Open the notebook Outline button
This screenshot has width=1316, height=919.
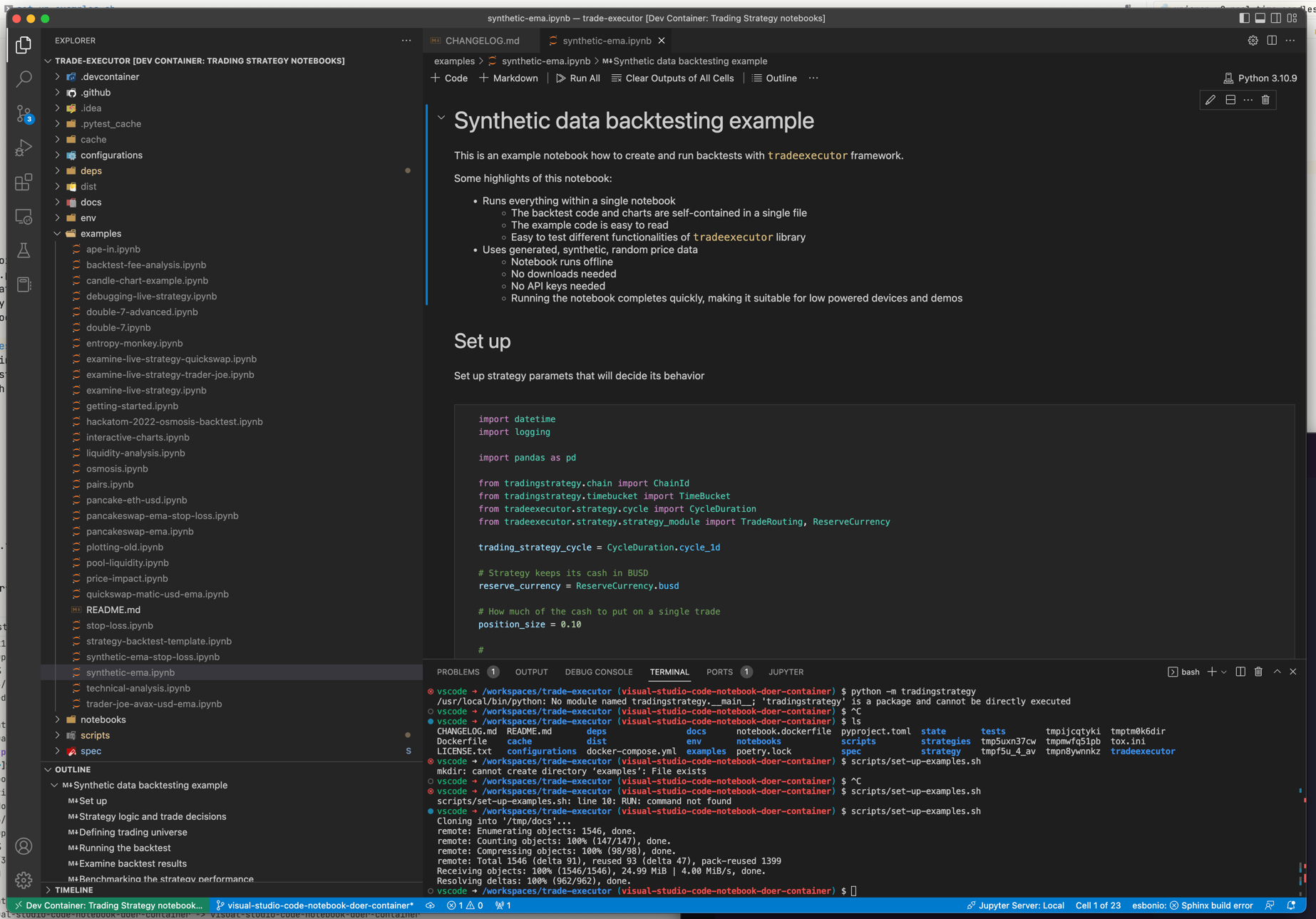774,78
